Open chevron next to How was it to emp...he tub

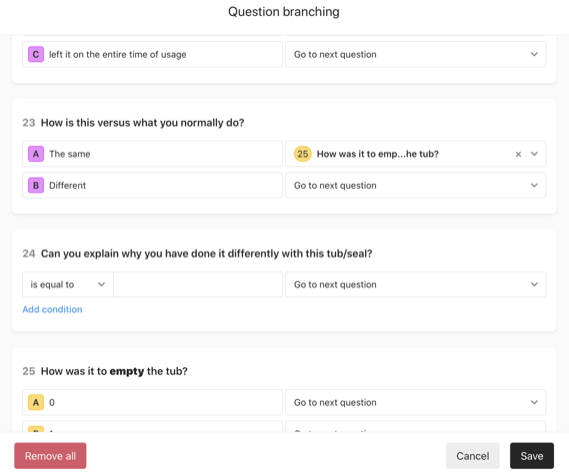pos(534,154)
